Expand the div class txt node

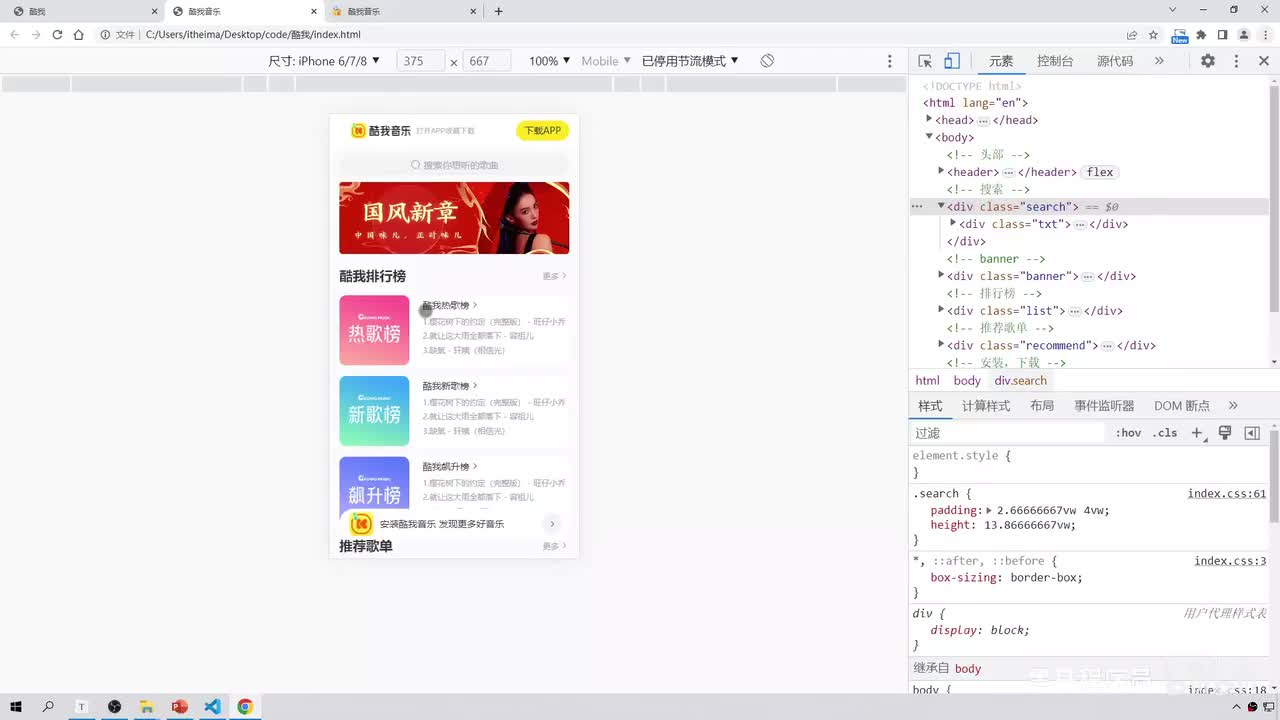coord(953,223)
